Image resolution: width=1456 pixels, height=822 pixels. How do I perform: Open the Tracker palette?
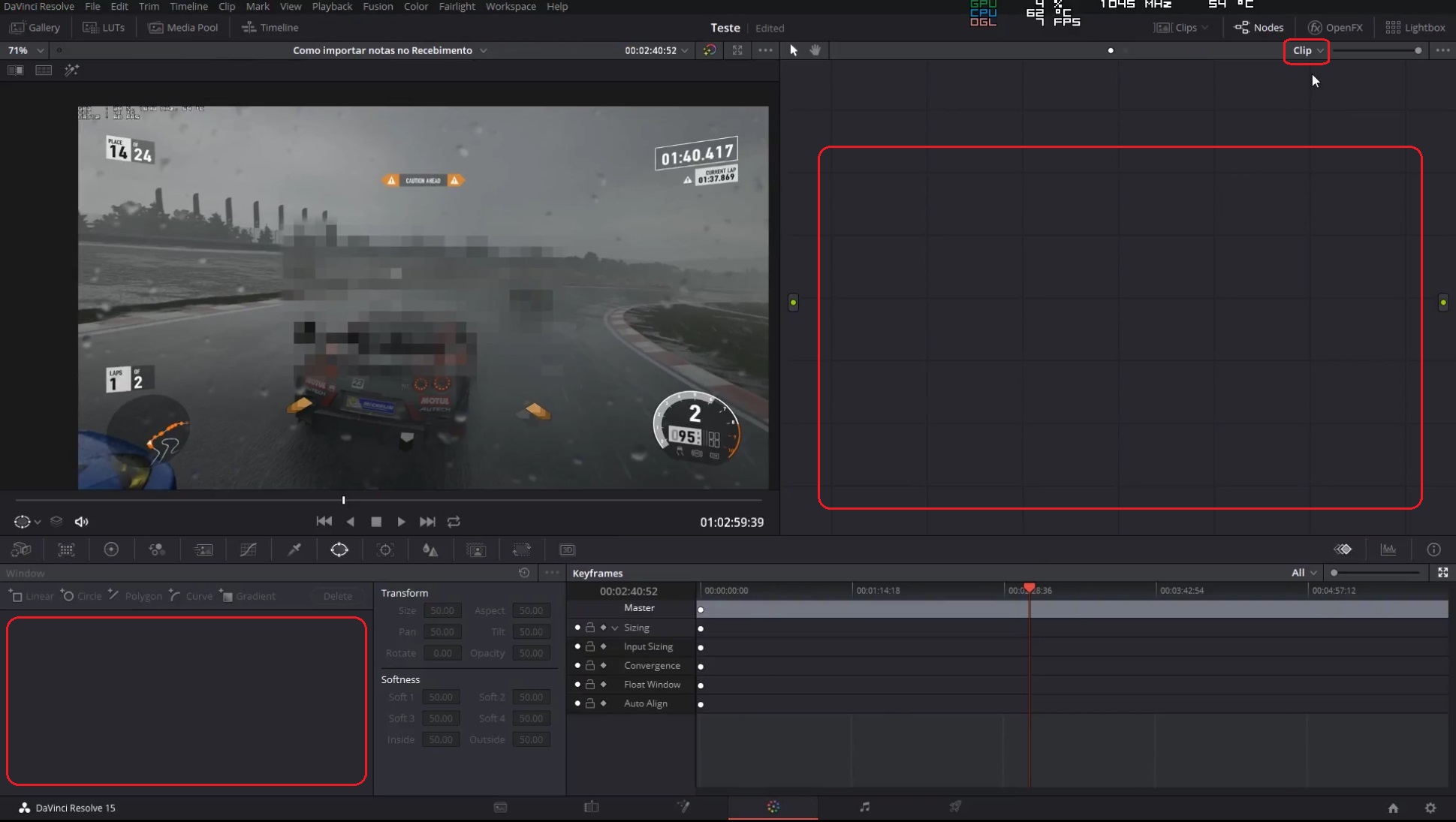pos(385,550)
